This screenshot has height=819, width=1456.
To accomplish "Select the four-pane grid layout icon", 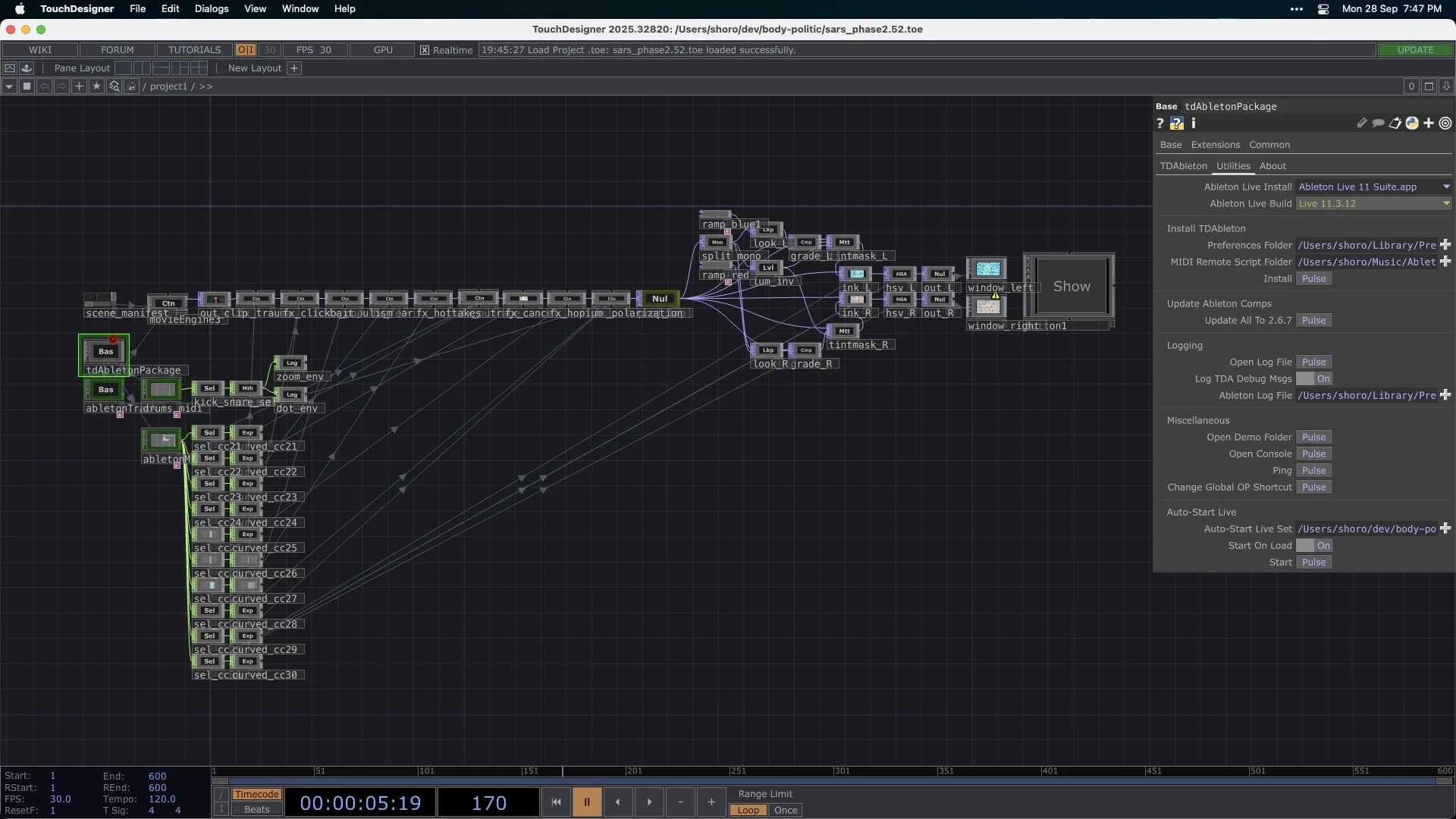I will 199,68.
